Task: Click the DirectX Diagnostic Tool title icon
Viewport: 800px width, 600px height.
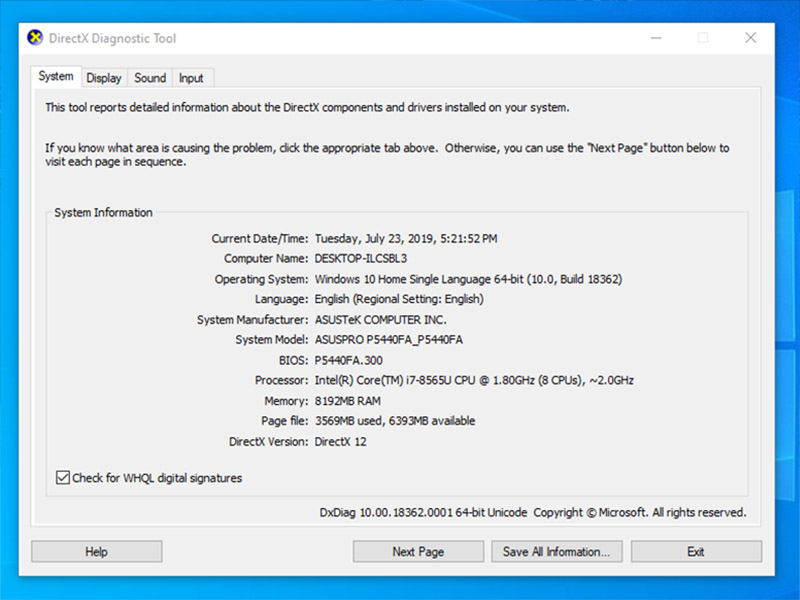Action: [x=35, y=38]
